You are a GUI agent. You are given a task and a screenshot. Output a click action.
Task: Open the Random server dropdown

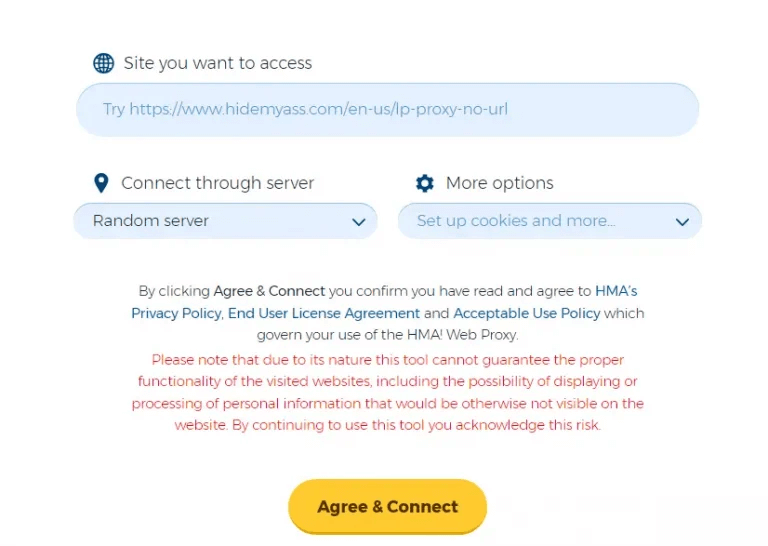225,221
